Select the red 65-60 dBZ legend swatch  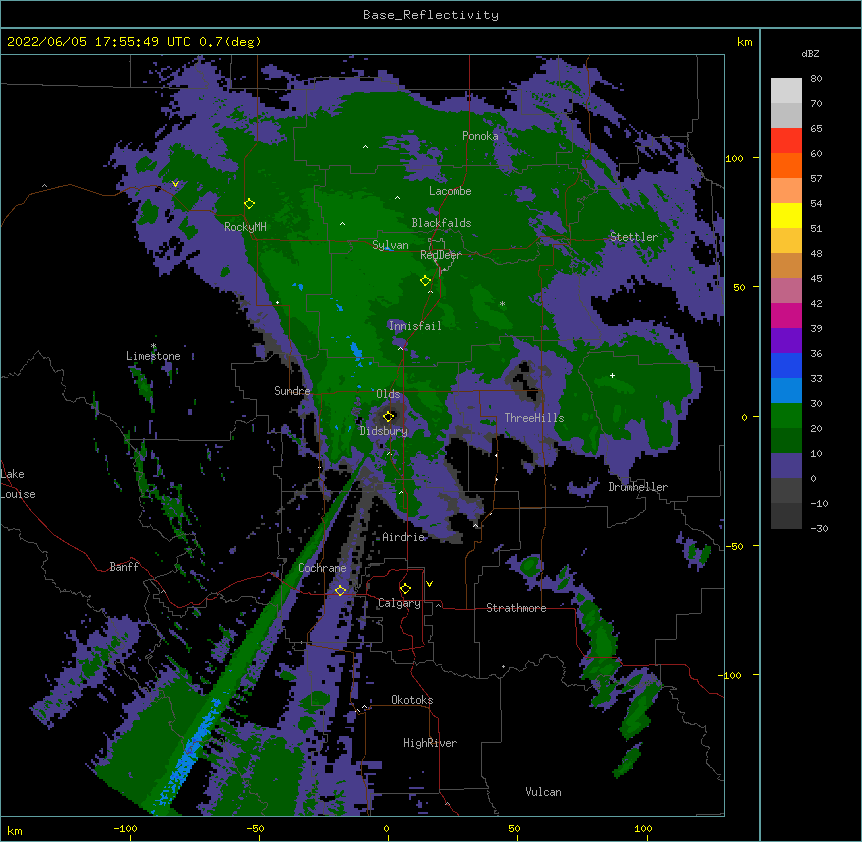(x=786, y=141)
